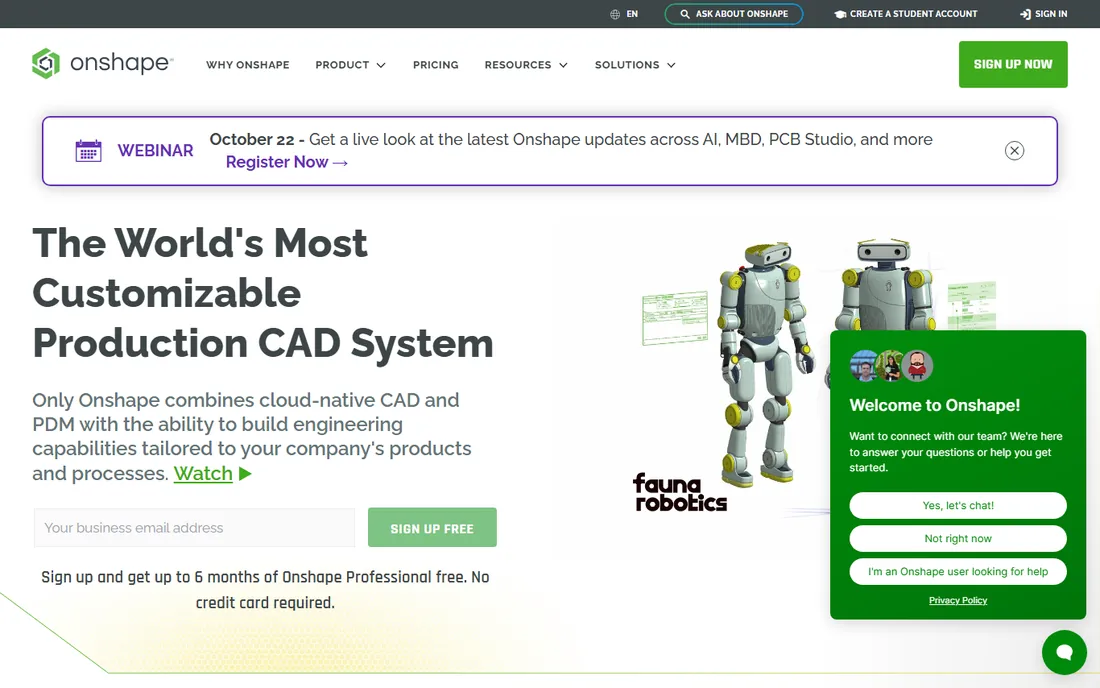Click the Onshape logo
The width and height of the screenshot is (1100, 688).
[x=102, y=63]
